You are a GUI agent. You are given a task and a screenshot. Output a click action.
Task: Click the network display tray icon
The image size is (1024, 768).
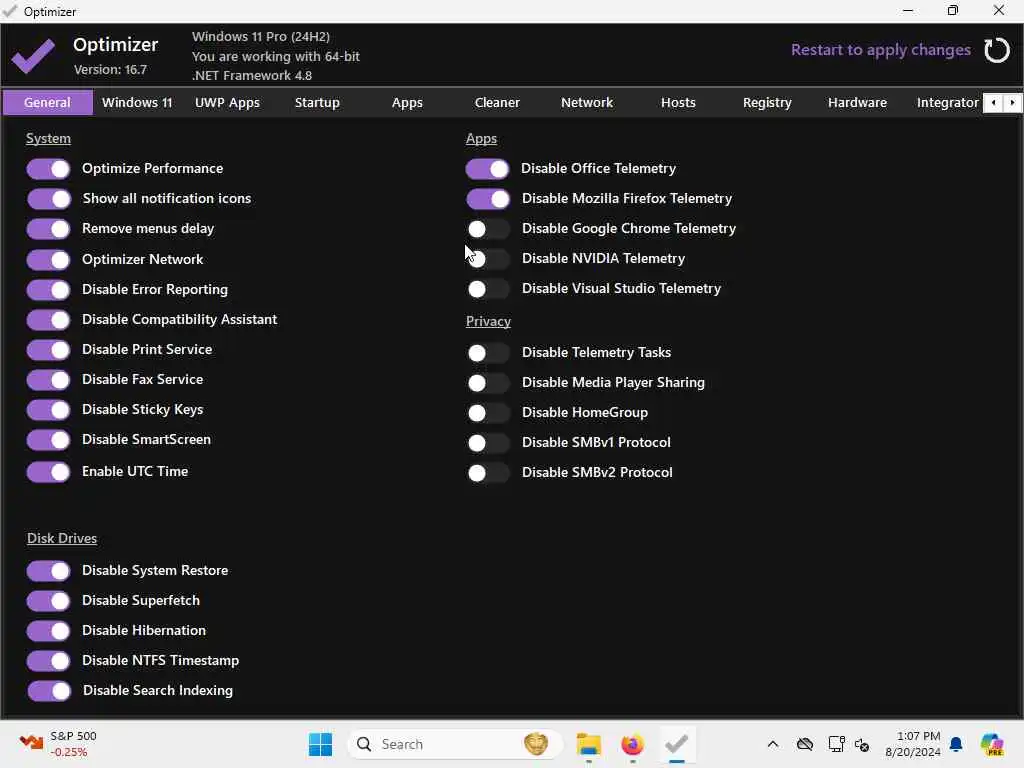tap(836, 744)
